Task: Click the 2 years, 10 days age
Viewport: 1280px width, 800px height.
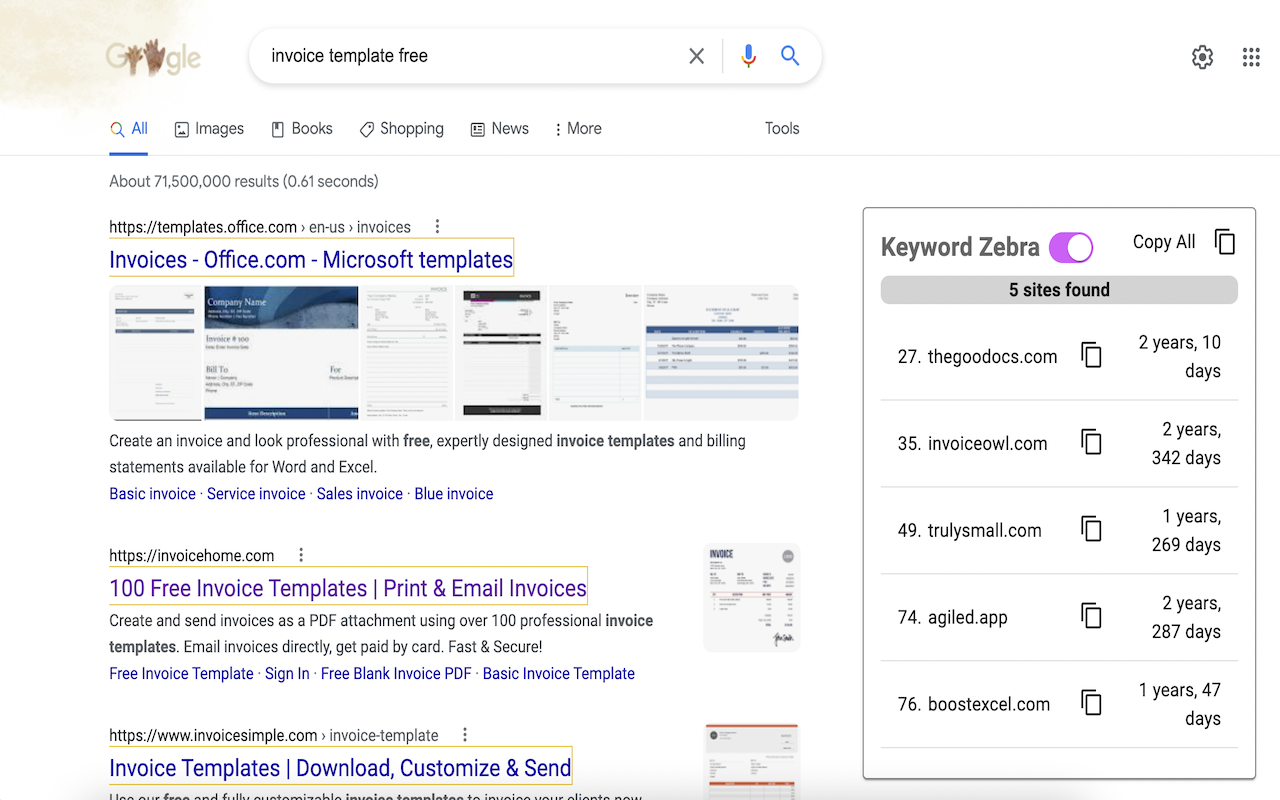Action: (1179, 357)
